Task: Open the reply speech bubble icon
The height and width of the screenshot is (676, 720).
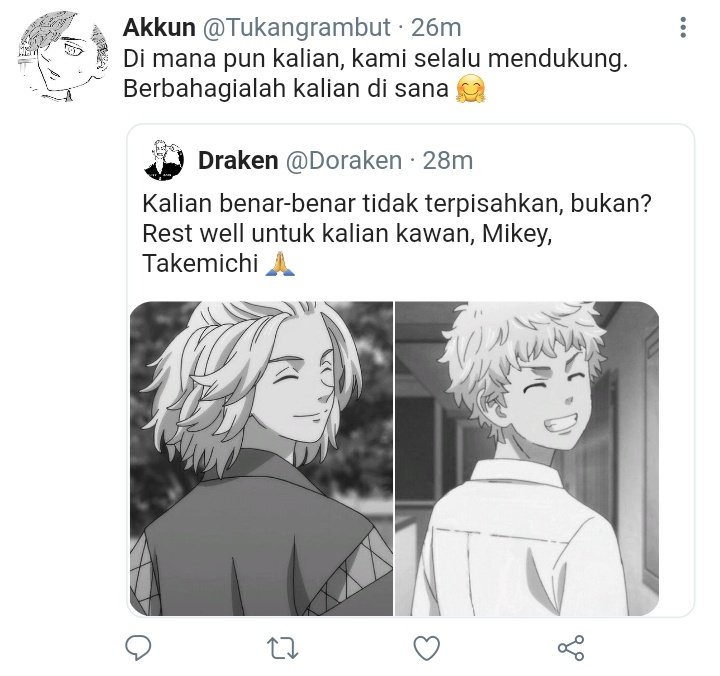Action: pos(138,648)
